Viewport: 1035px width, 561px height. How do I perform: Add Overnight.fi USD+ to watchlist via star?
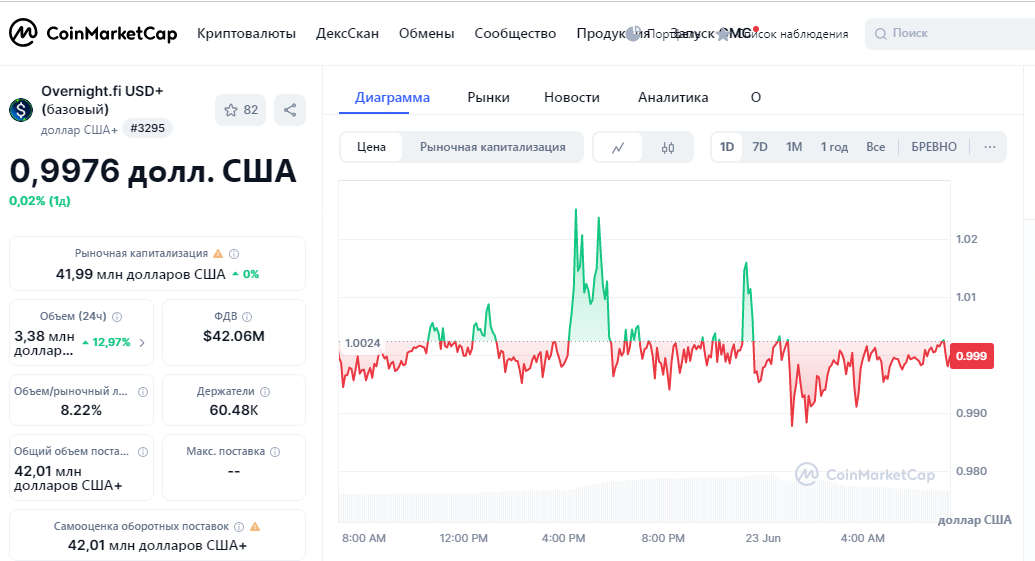coord(240,110)
